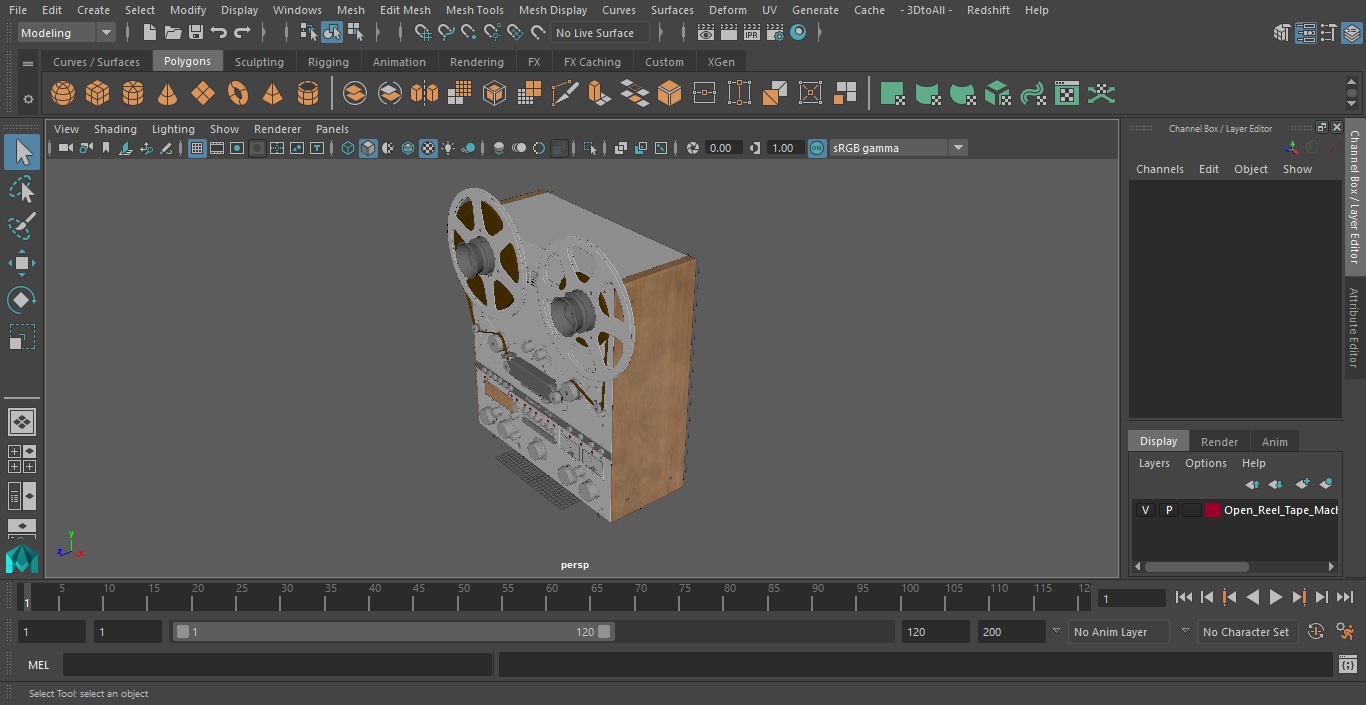Screen dimensions: 1366x705
Task: Create a polygon pyramid from the shelf
Action: pos(272,94)
